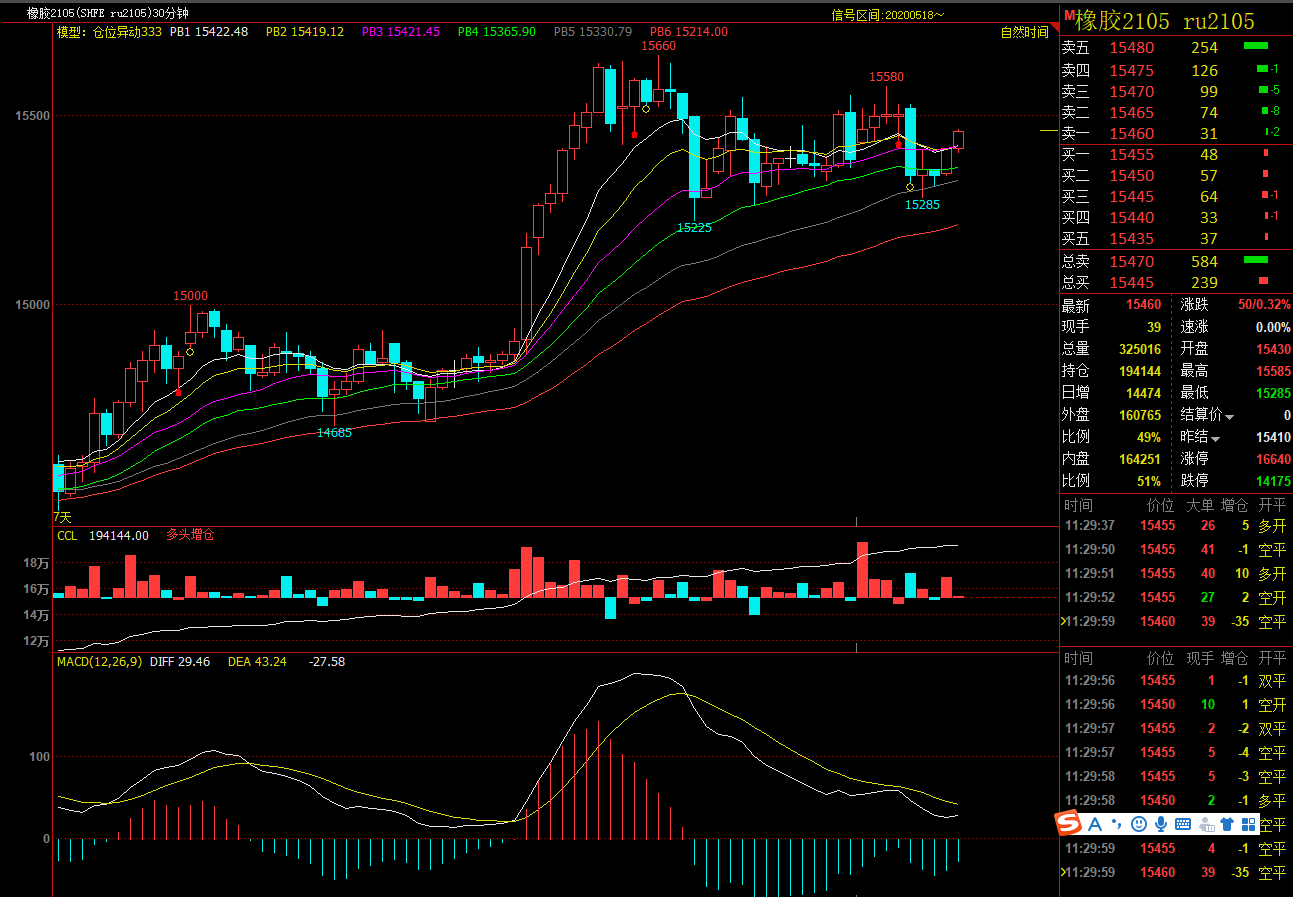Screen dimensions: 1293x897
Task: Open the soft keyboard icon
Action: (1183, 824)
